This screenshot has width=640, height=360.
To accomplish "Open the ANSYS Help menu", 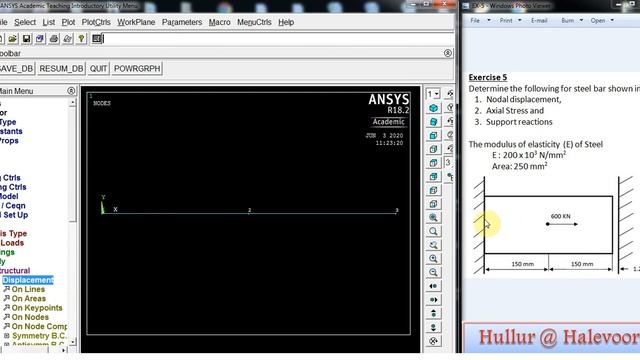I will (286, 22).
